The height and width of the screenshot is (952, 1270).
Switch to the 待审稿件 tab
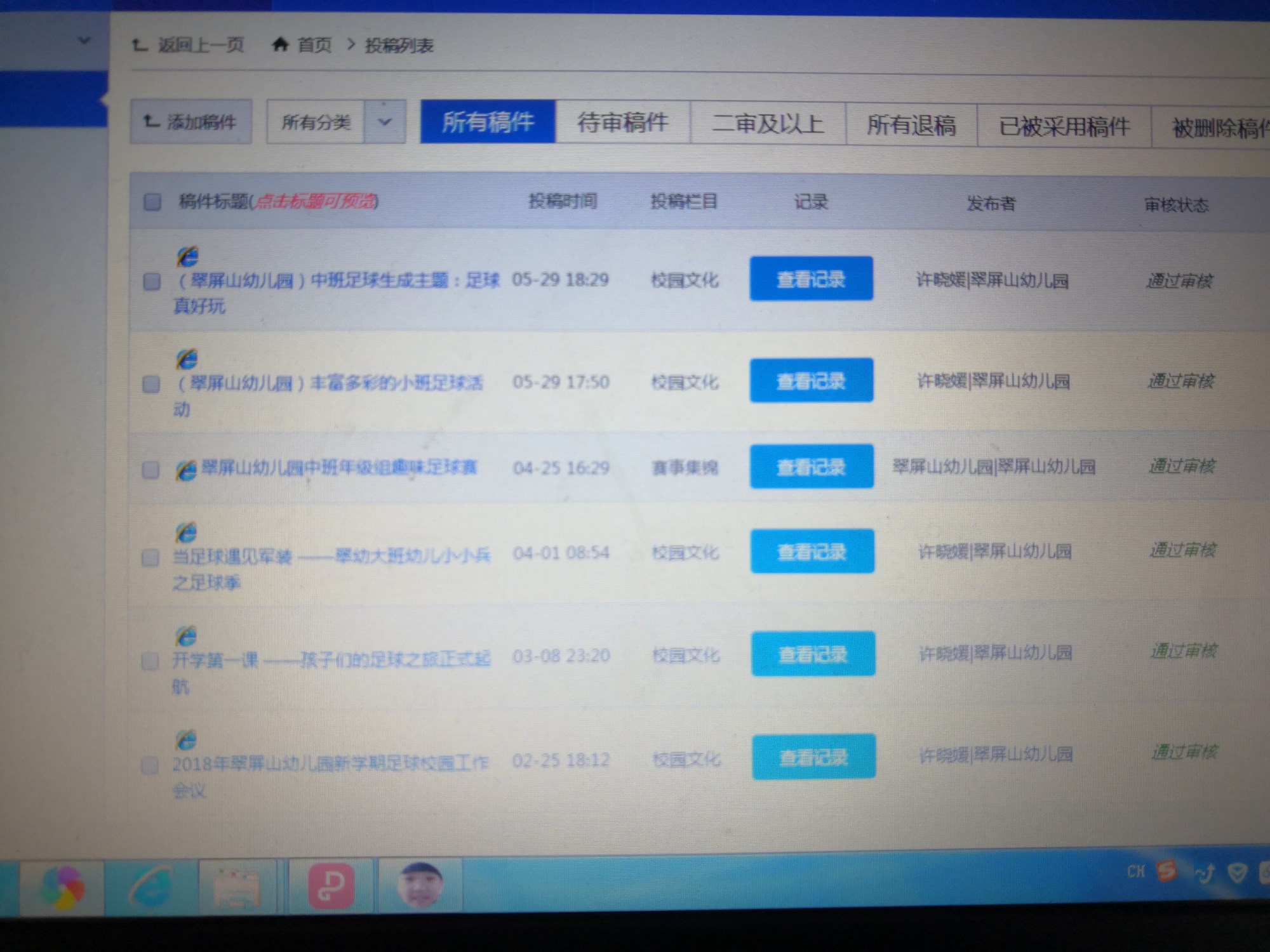(622, 122)
